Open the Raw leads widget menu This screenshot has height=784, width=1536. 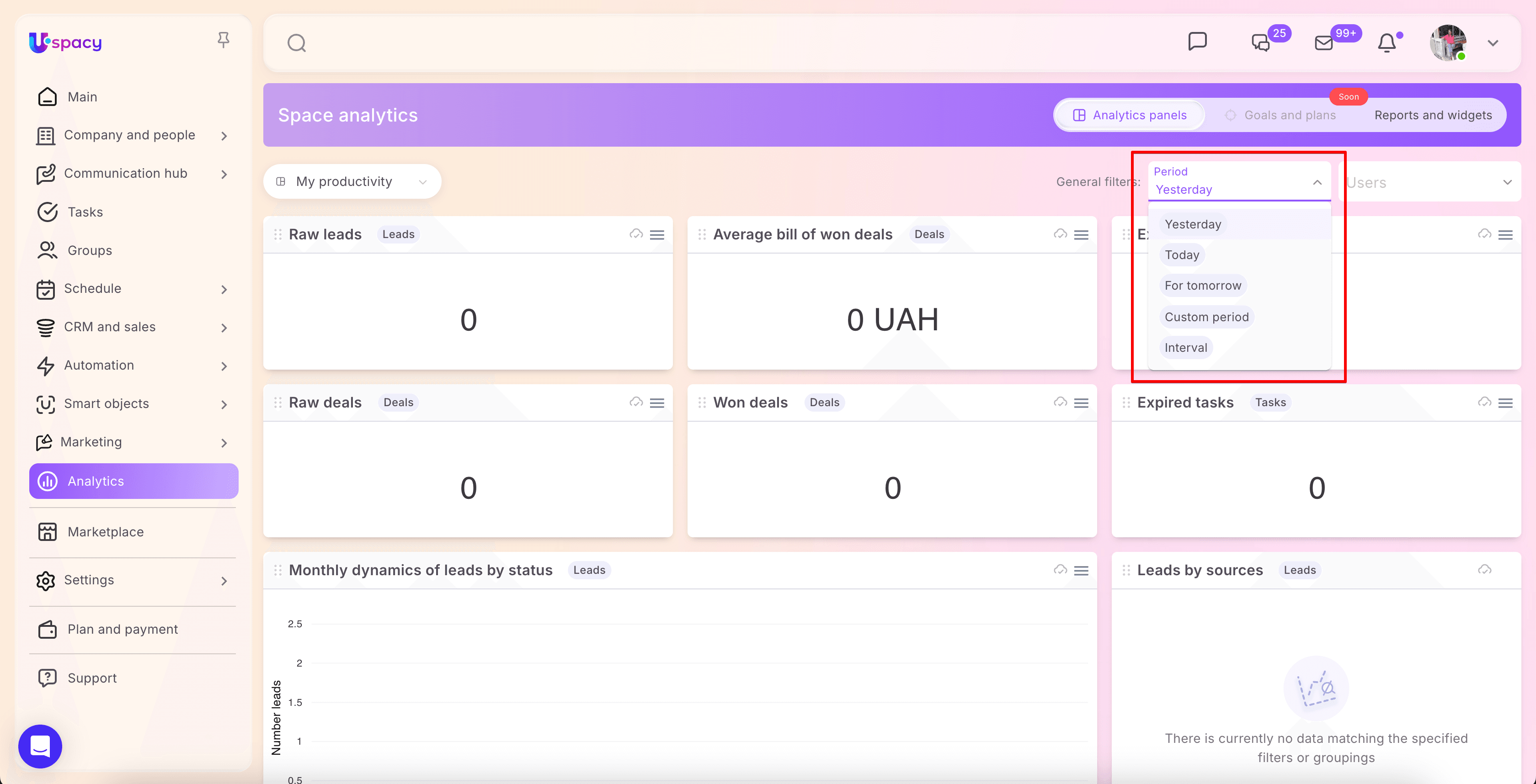click(657, 235)
